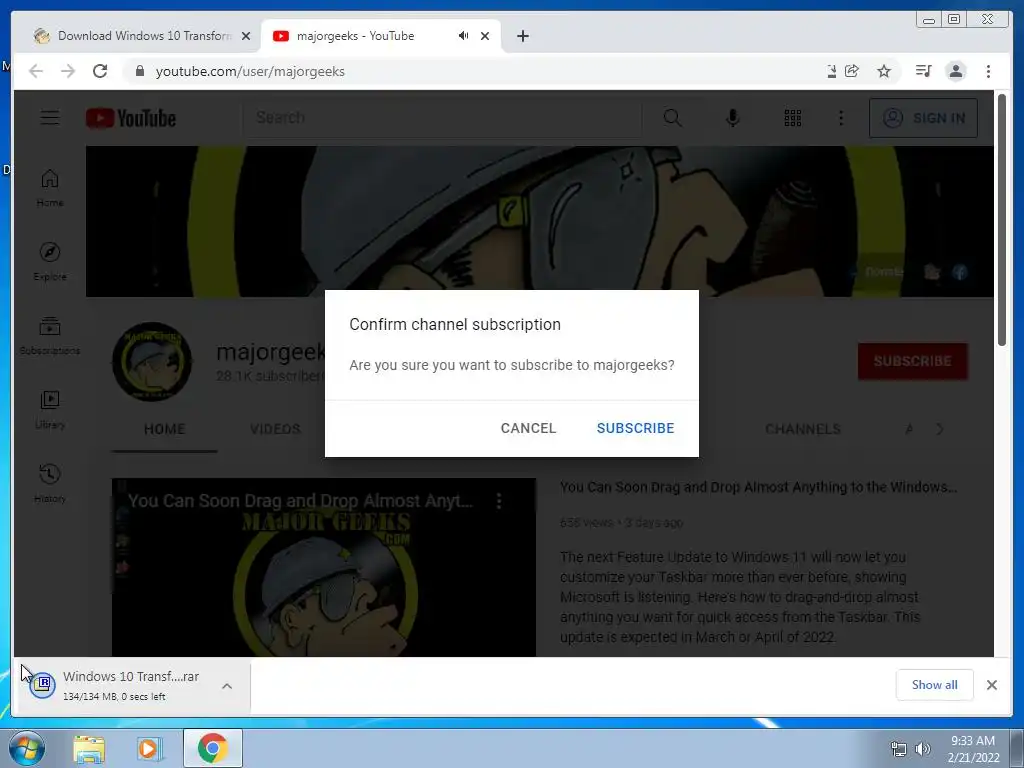Open History in the sidebar
1024x768 pixels.
tap(50, 483)
